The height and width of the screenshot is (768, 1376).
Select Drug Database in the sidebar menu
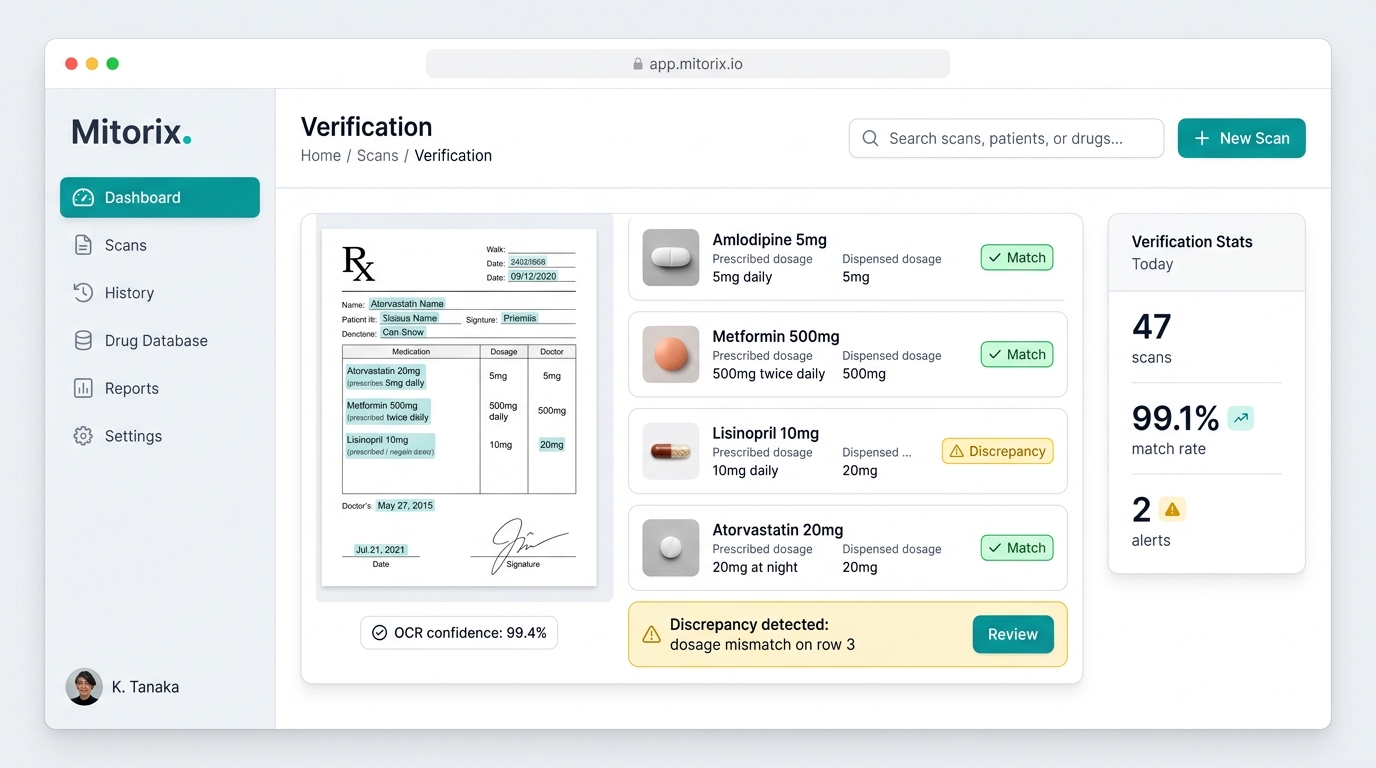click(156, 341)
